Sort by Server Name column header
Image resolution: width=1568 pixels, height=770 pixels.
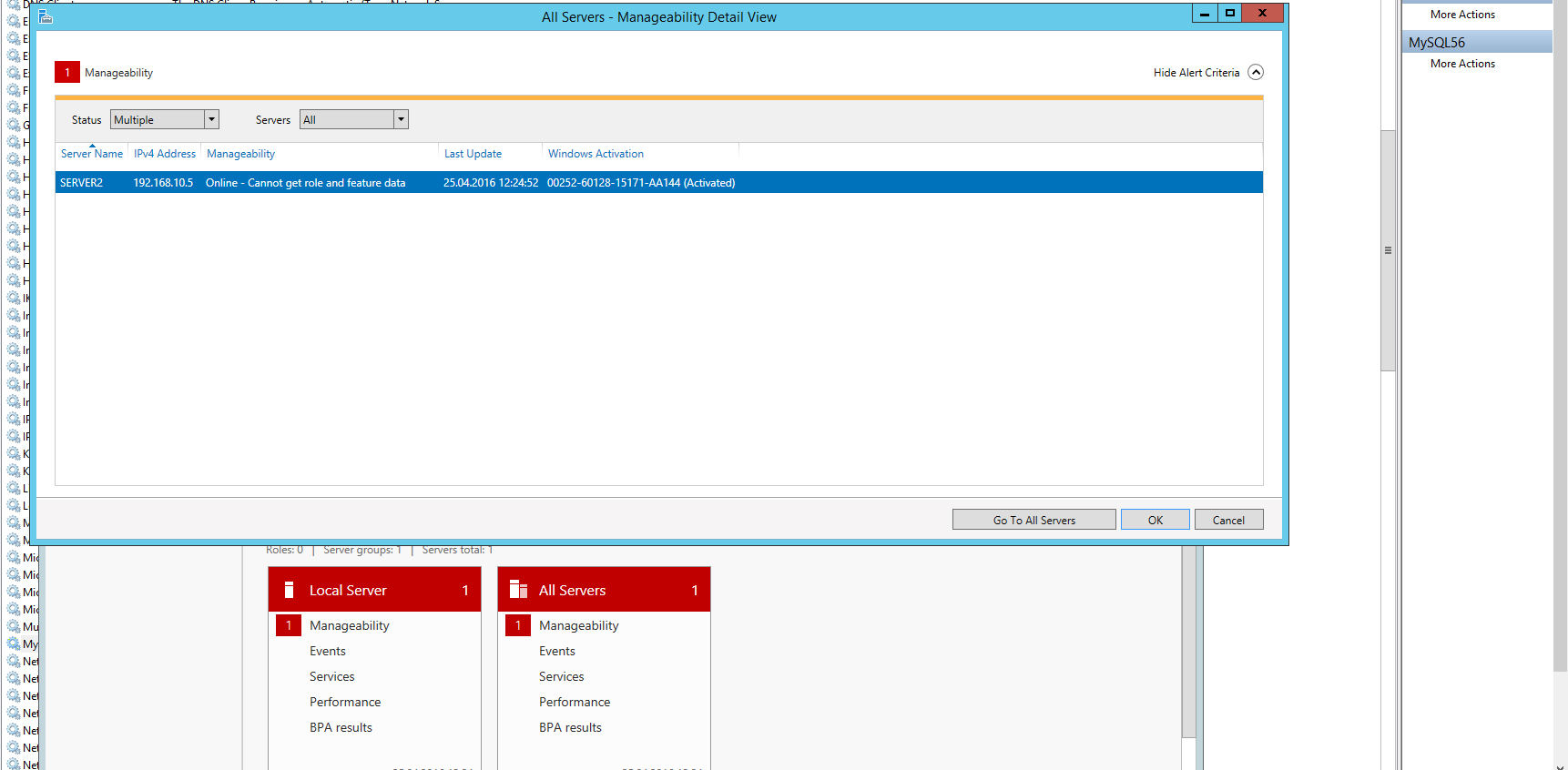(92, 154)
